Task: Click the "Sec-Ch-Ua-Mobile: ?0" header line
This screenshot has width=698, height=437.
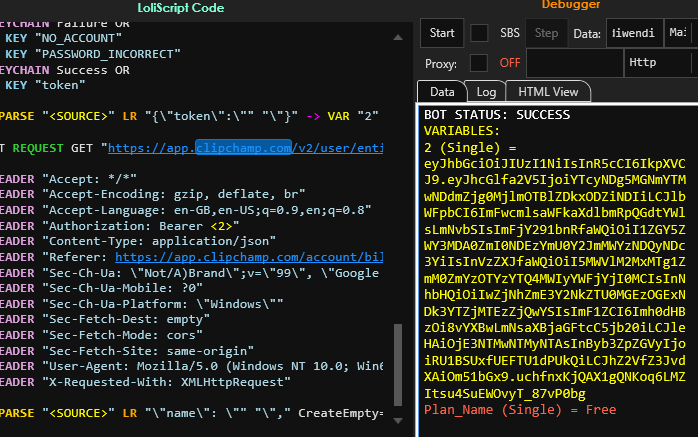Action: (101, 288)
